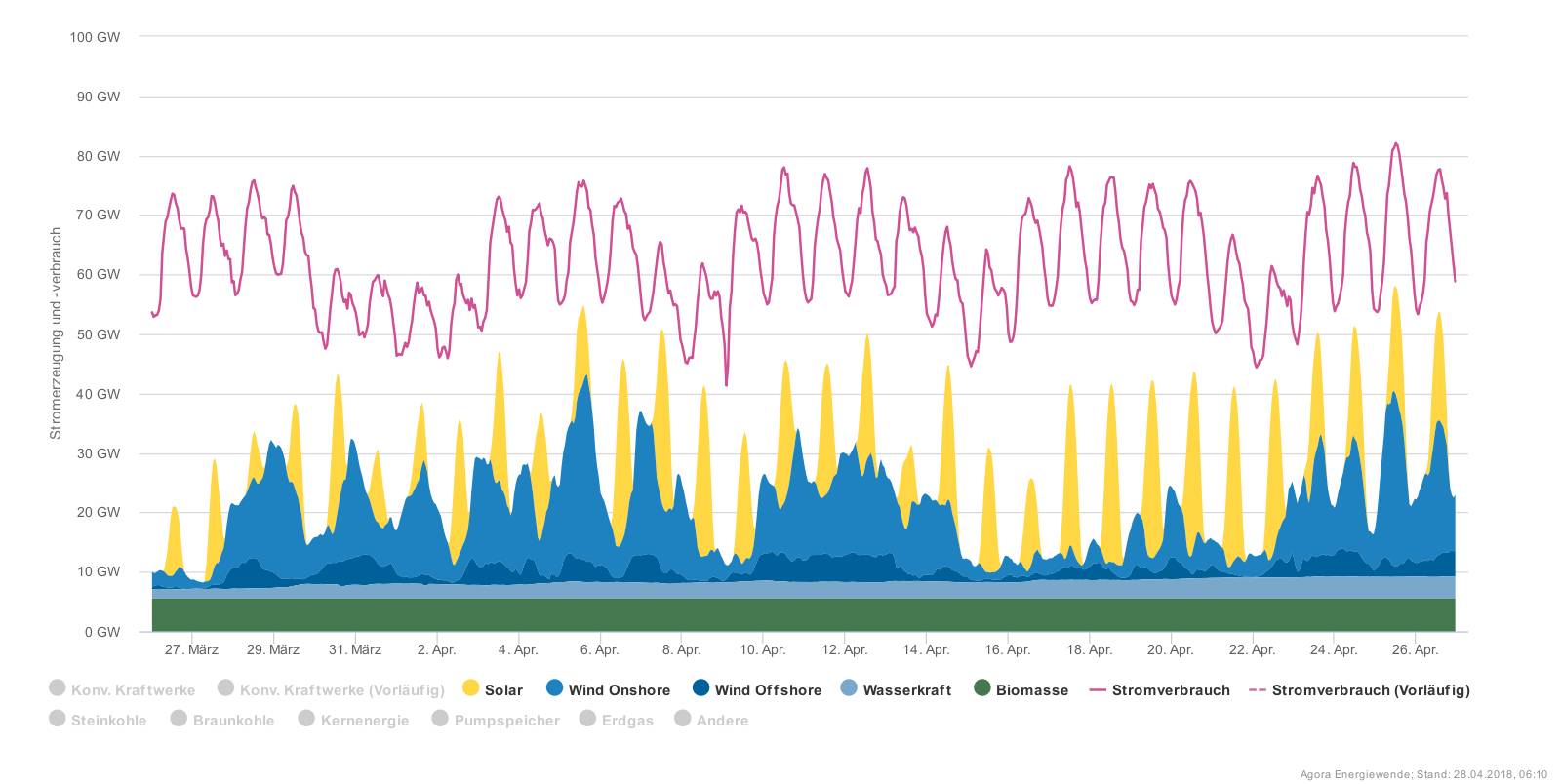
Task: Toggle the Wind Onshore series label
Action: point(619,690)
